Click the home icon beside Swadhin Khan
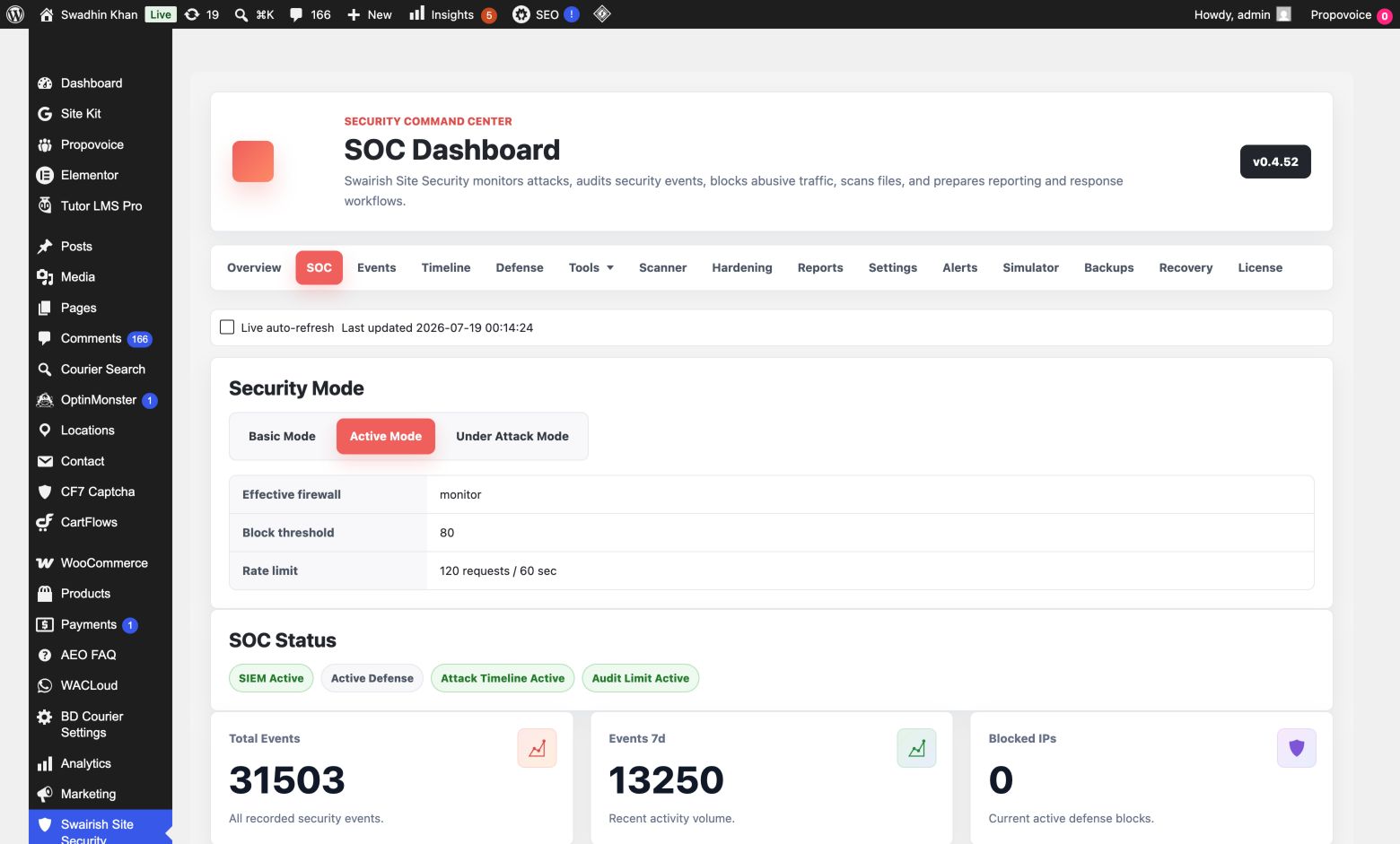 (47, 14)
